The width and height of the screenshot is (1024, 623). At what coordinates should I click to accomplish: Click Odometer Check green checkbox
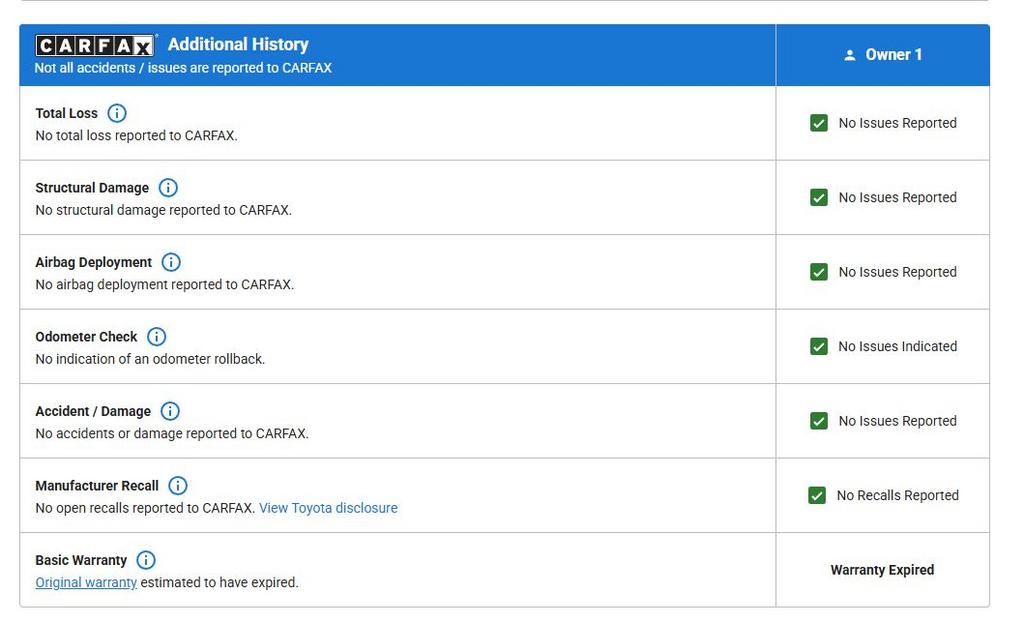(x=819, y=347)
